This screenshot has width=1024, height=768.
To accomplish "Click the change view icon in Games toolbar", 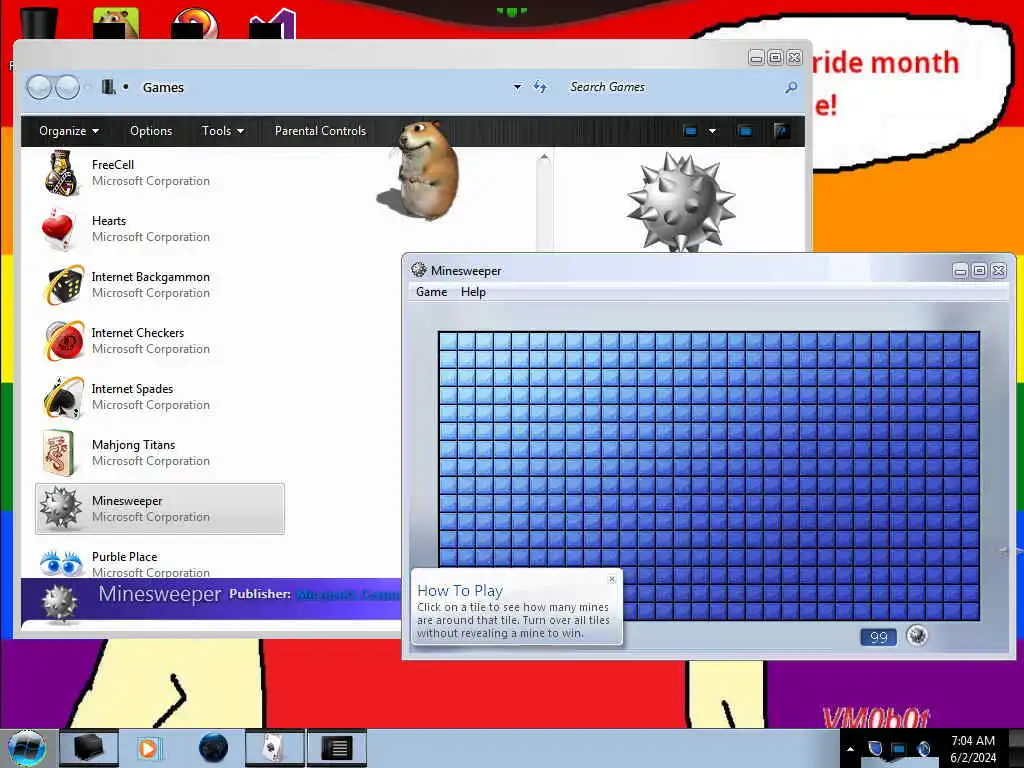I will click(x=690, y=131).
